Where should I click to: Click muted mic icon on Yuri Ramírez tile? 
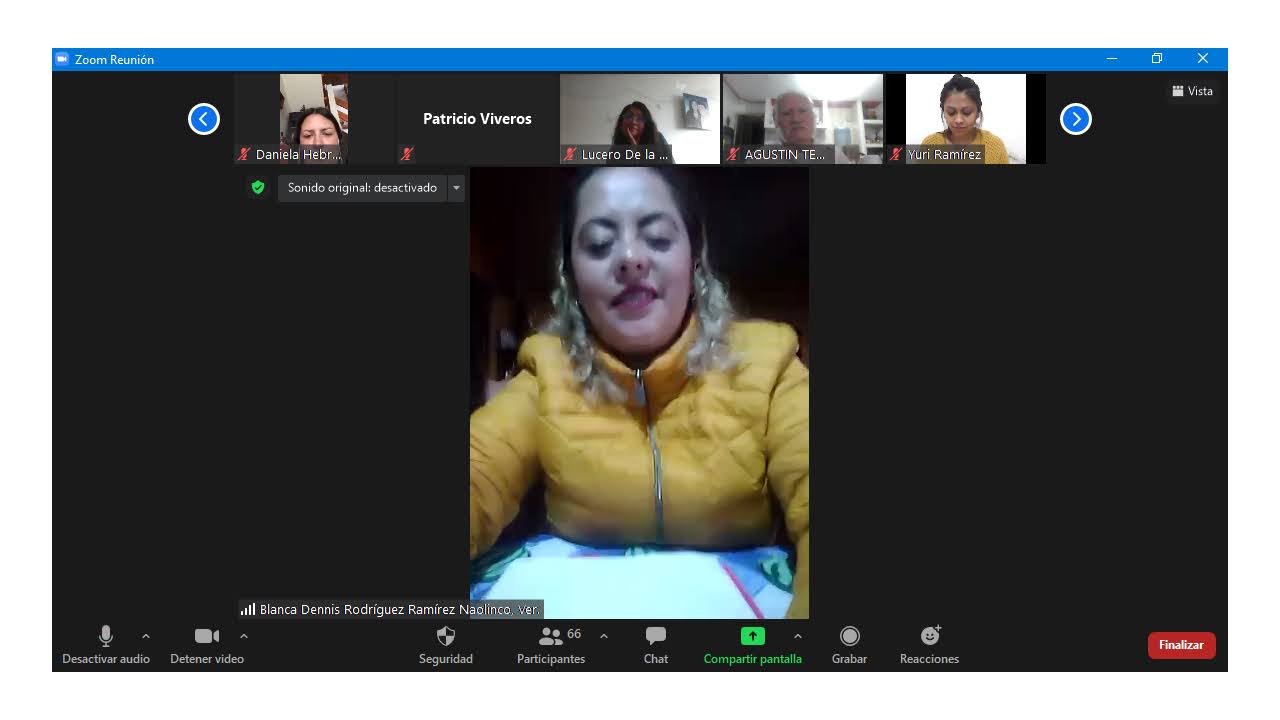click(896, 154)
